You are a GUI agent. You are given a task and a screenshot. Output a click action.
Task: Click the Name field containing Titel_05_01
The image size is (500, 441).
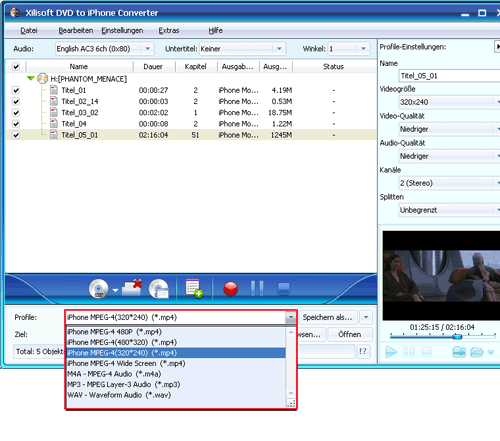point(449,76)
